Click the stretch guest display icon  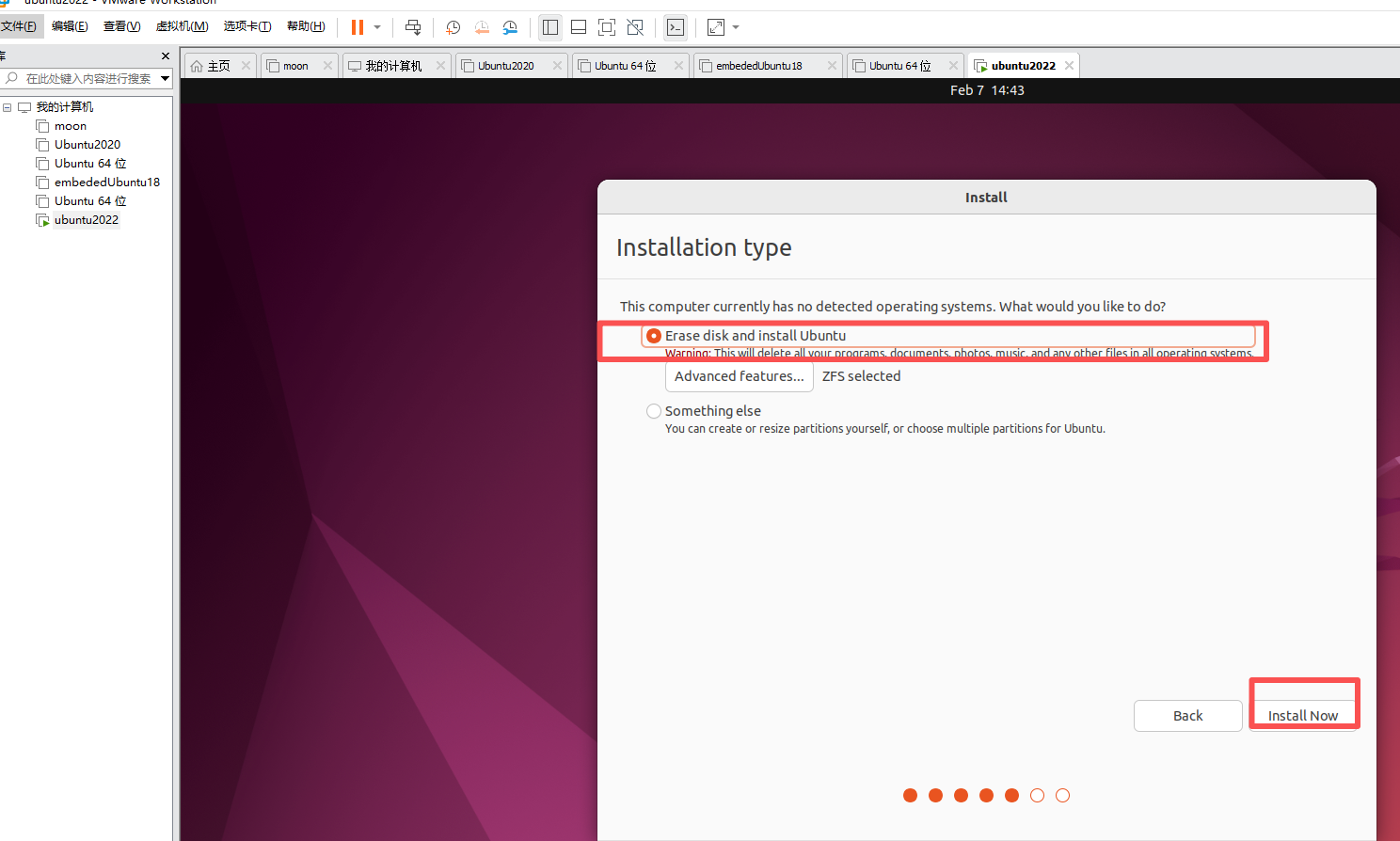point(716,27)
